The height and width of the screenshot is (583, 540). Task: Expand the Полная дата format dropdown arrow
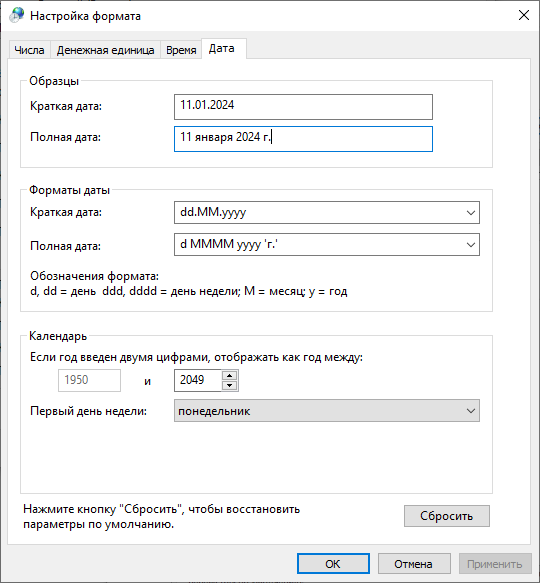click(x=470, y=245)
